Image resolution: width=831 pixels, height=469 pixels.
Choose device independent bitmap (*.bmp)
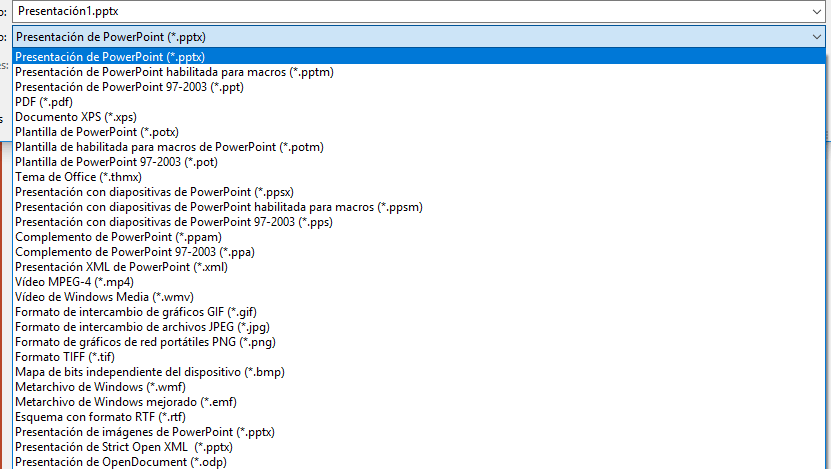419,372
